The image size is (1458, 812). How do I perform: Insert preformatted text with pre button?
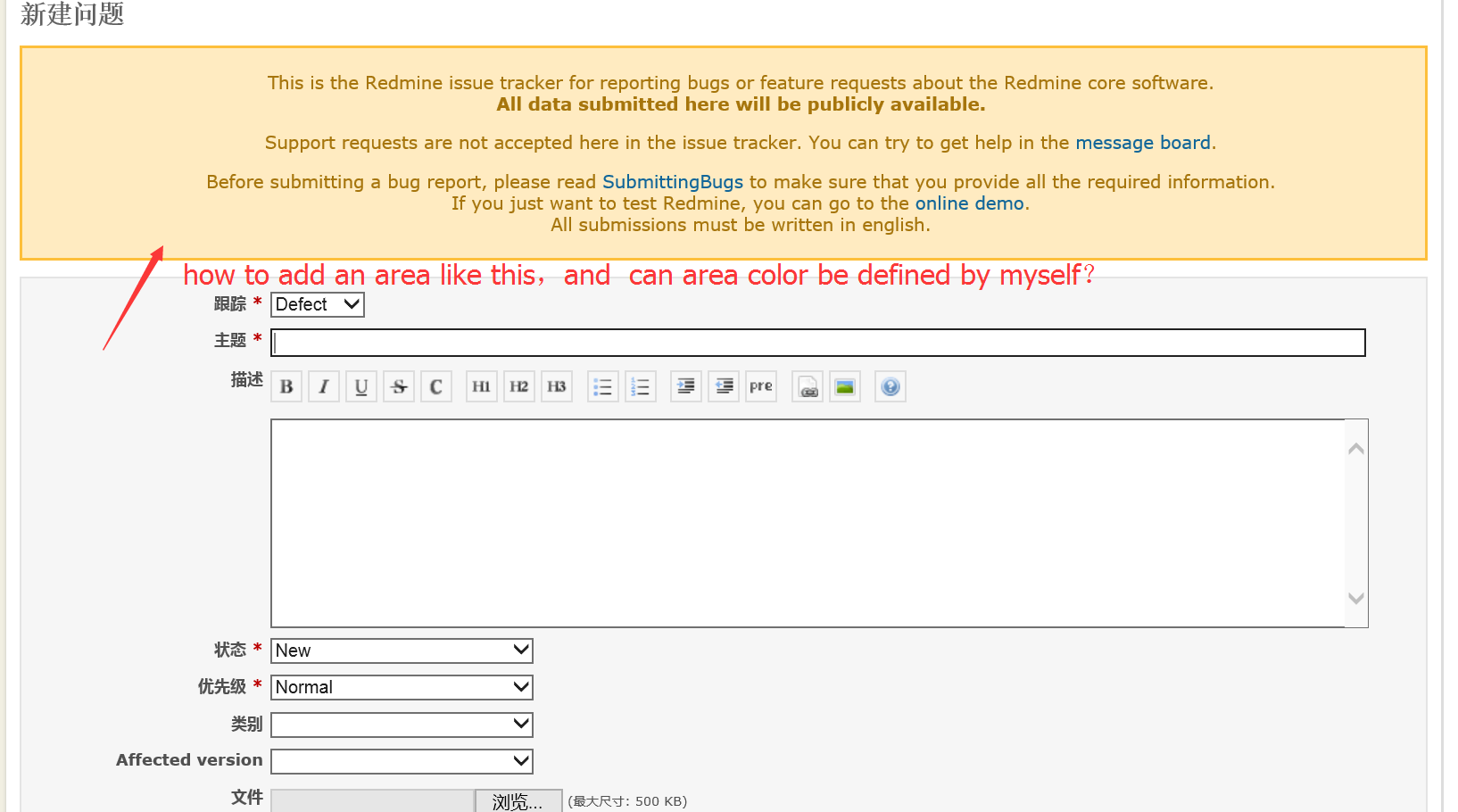[x=761, y=386]
